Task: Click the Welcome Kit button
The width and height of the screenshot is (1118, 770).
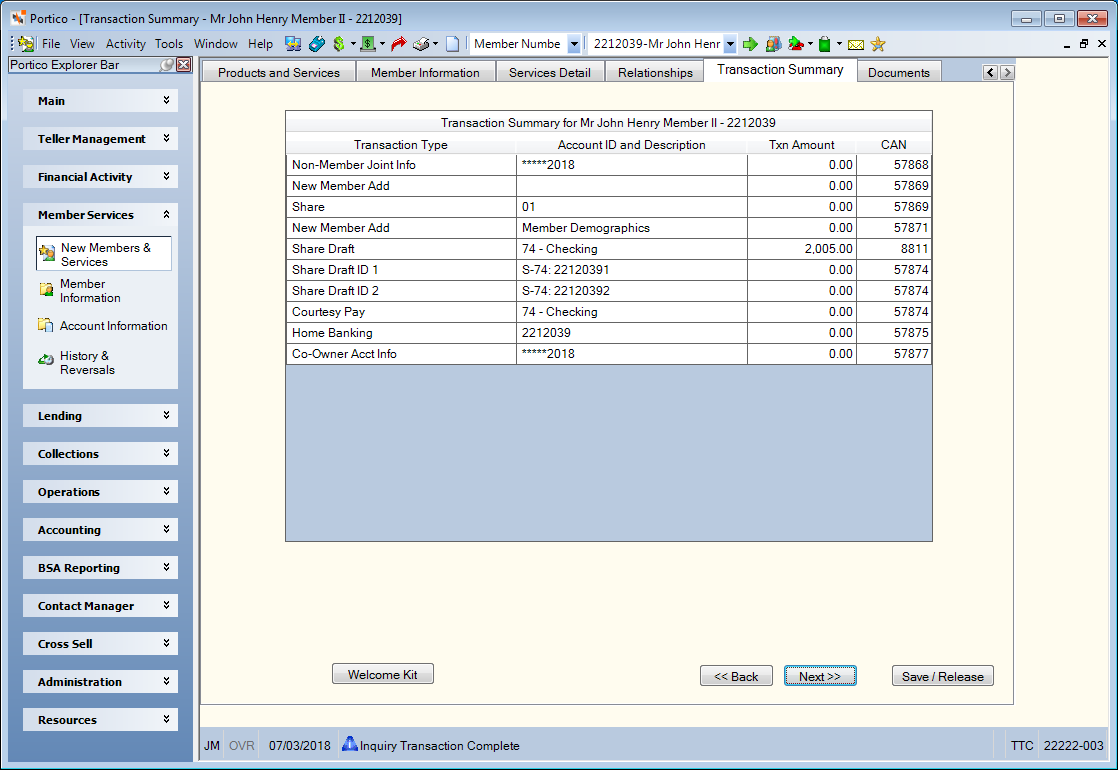Action: pos(382,674)
